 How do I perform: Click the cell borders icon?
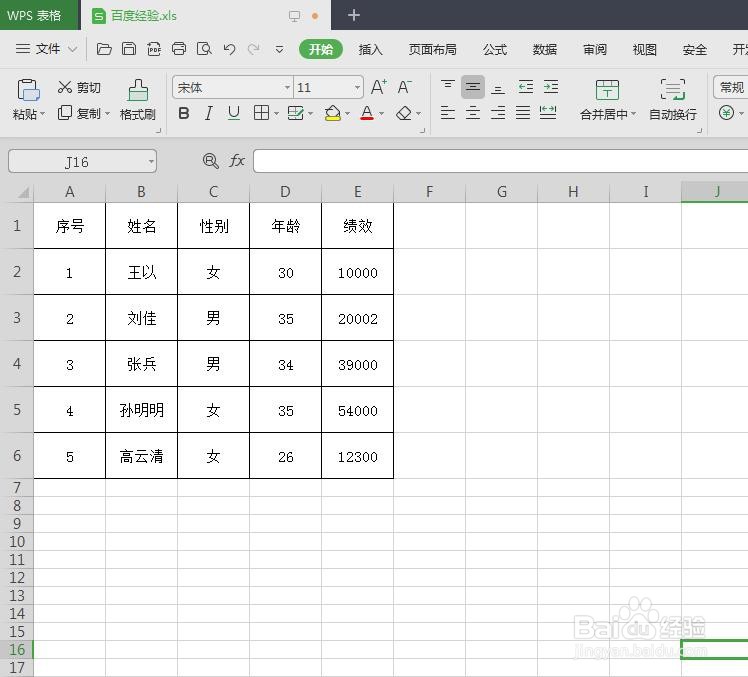point(261,113)
